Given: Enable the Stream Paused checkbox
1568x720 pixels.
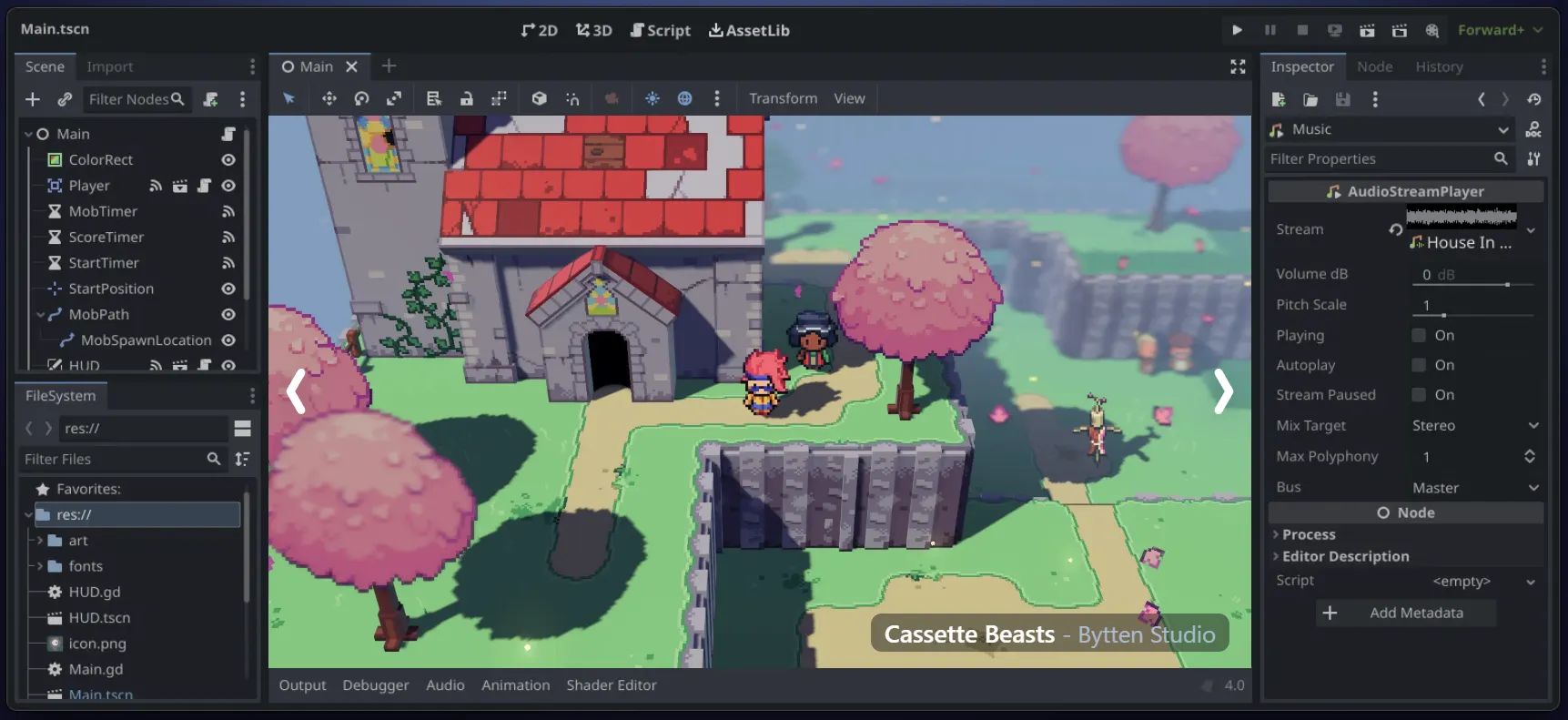Looking at the screenshot, I should pyautogui.click(x=1418, y=394).
